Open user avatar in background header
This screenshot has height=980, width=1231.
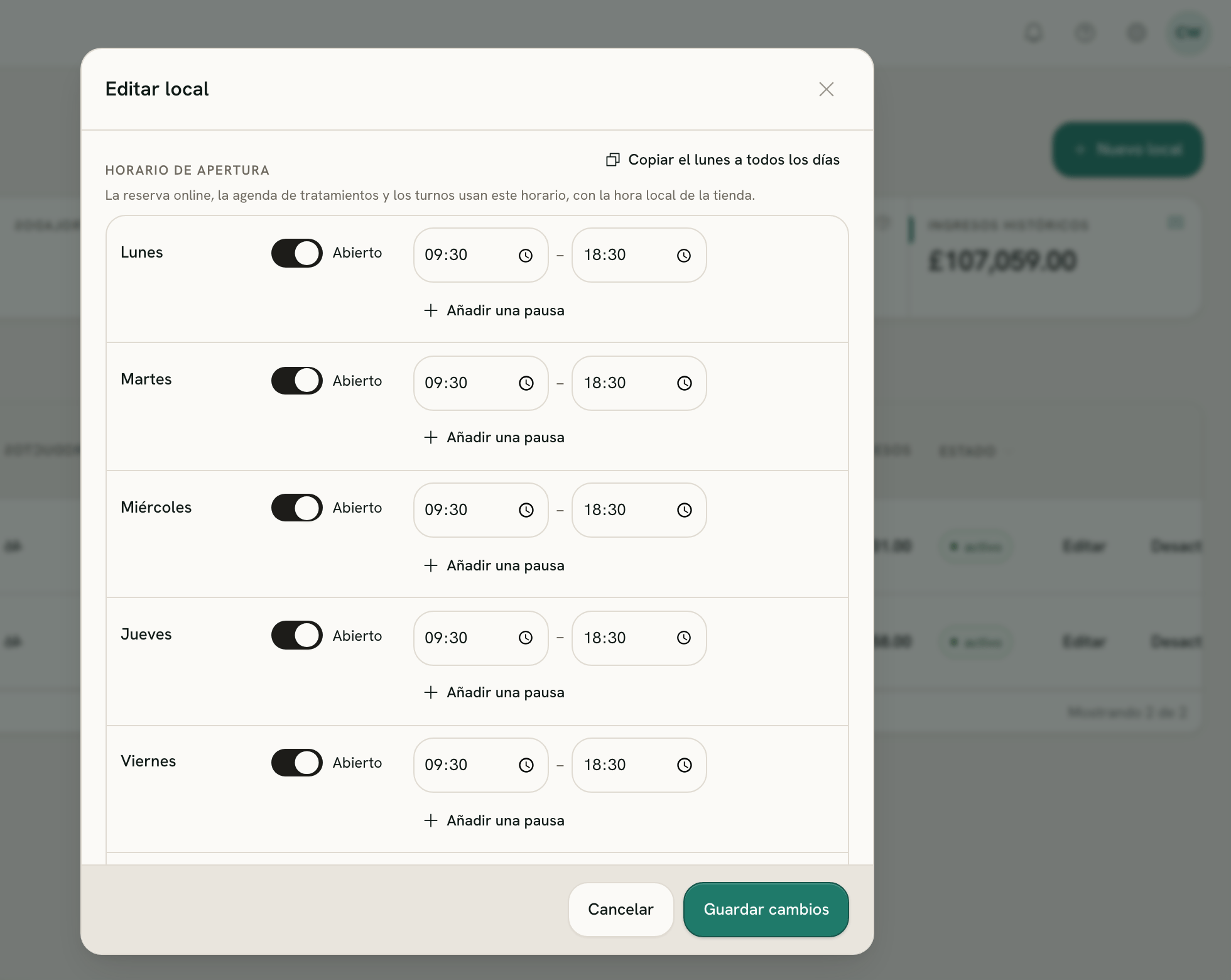coord(1188,33)
